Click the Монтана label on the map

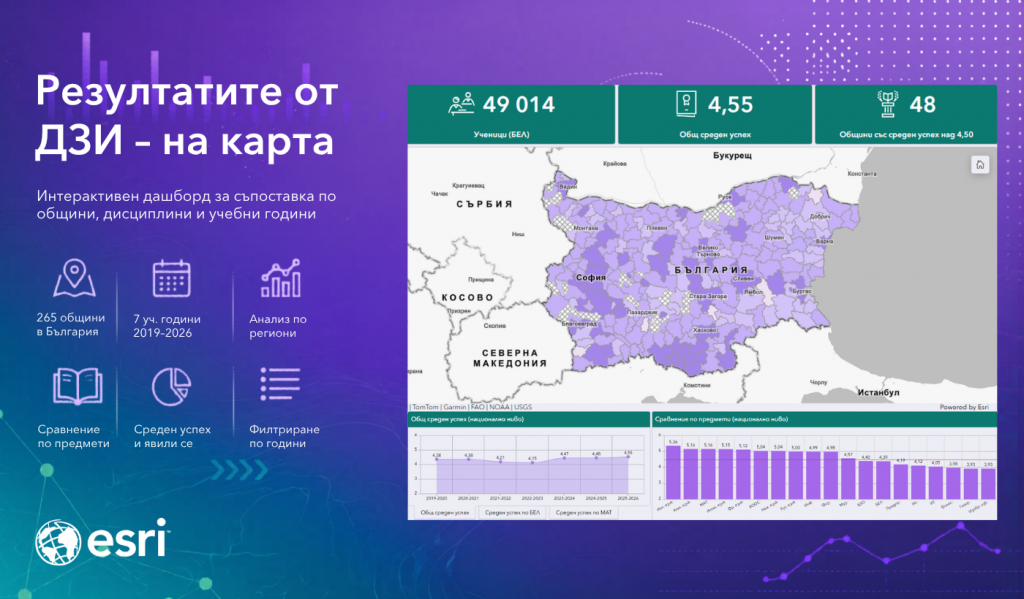coord(586,228)
